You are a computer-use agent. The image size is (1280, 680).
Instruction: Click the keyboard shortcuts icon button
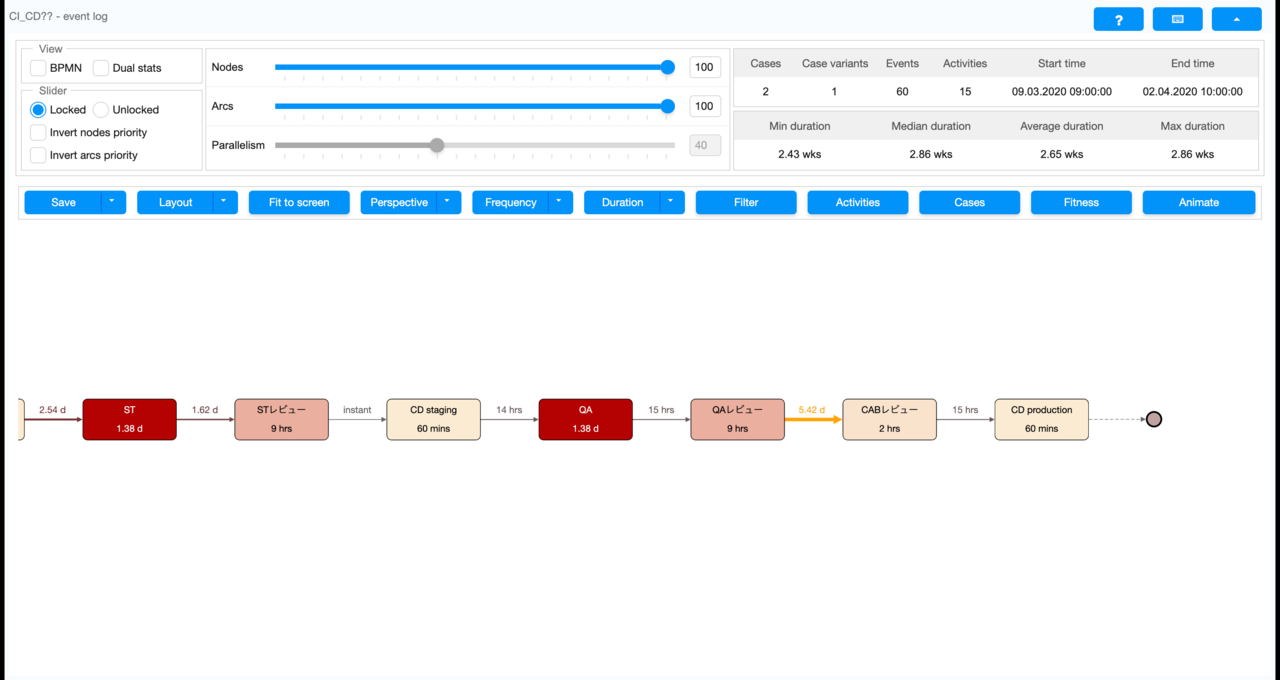[x=1177, y=20]
